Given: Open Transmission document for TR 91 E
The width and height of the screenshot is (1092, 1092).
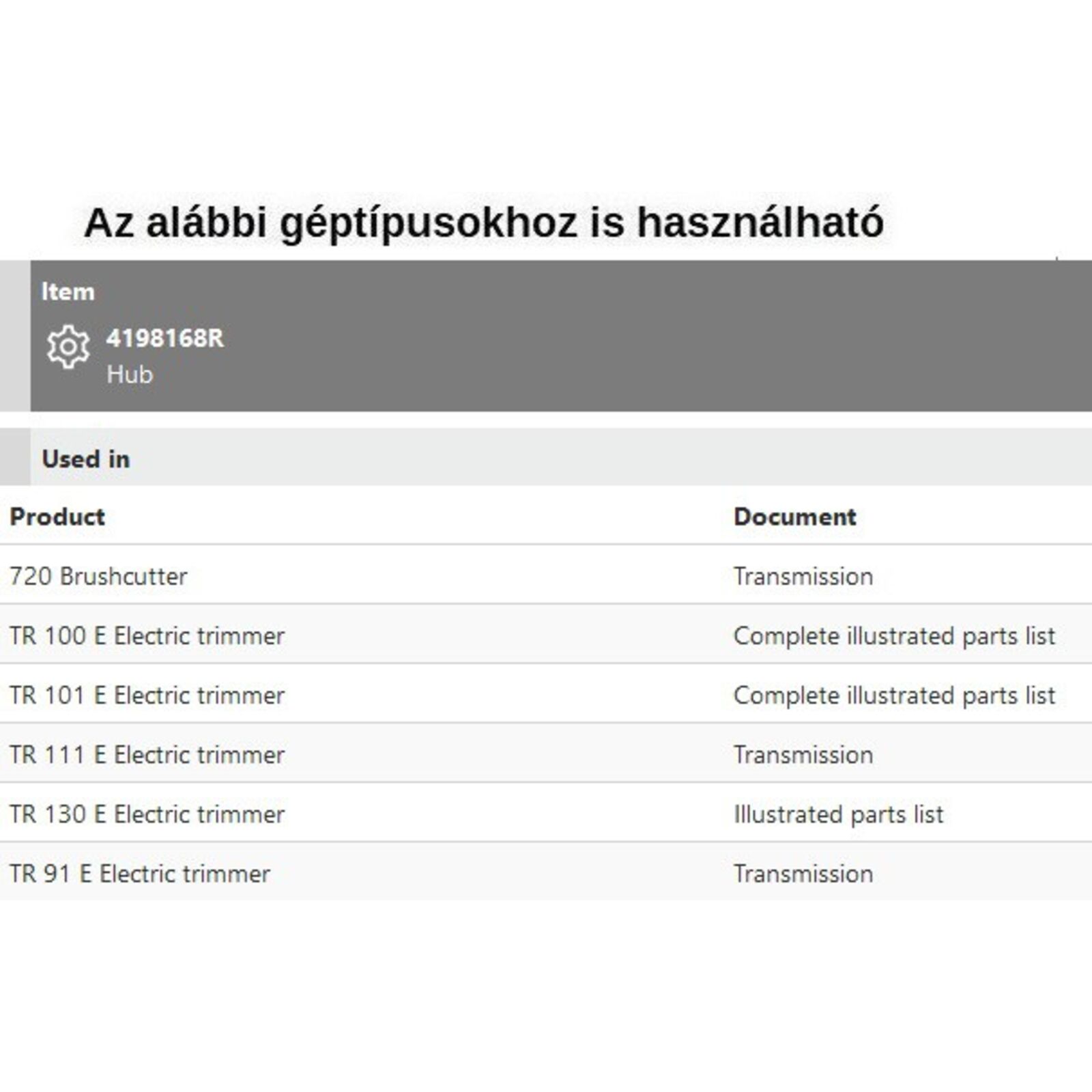Looking at the screenshot, I should click(803, 874).
